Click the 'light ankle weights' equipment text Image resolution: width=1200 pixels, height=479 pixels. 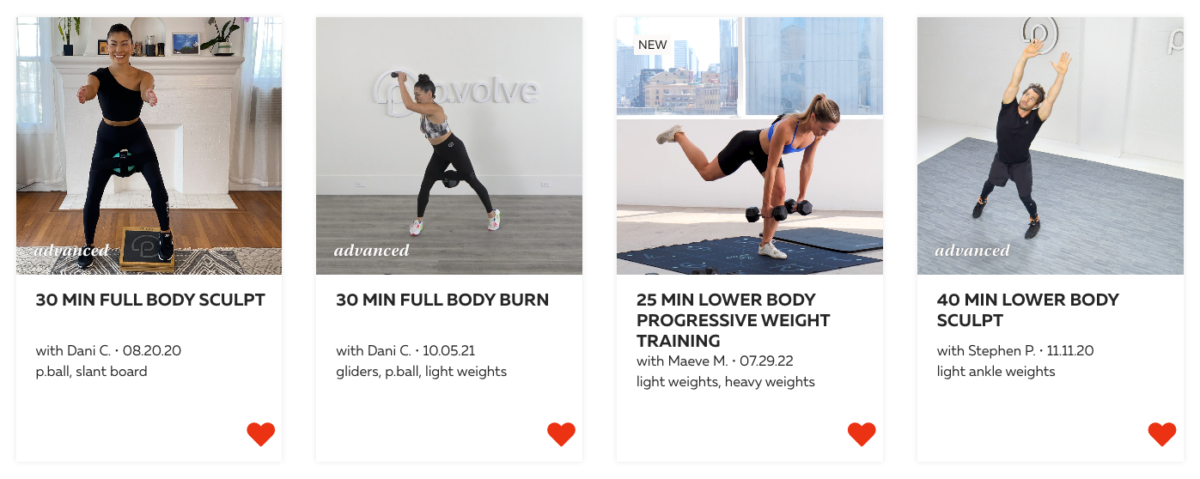pos(996,372)
